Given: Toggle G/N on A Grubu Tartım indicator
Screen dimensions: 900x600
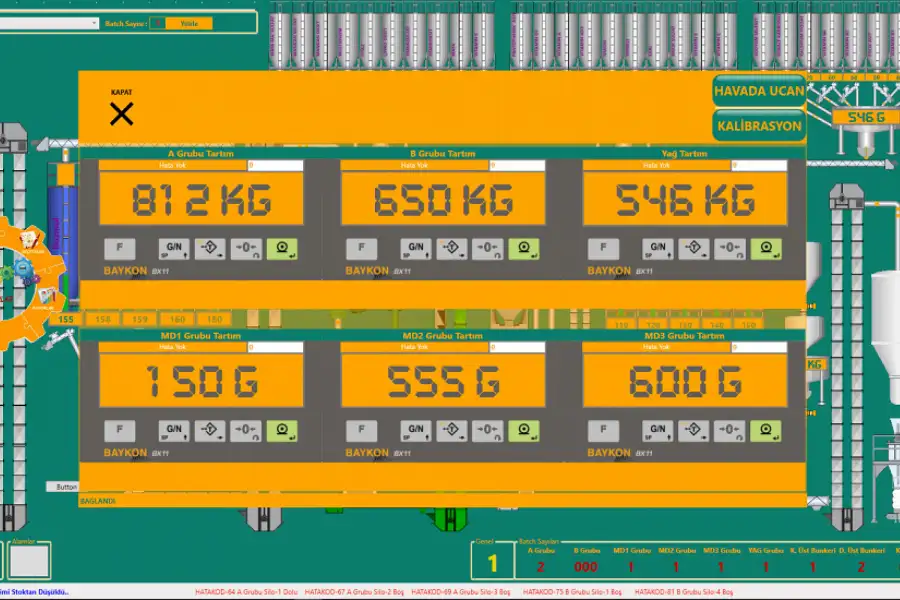Looking at the screenshot, I should coord(174,248).
